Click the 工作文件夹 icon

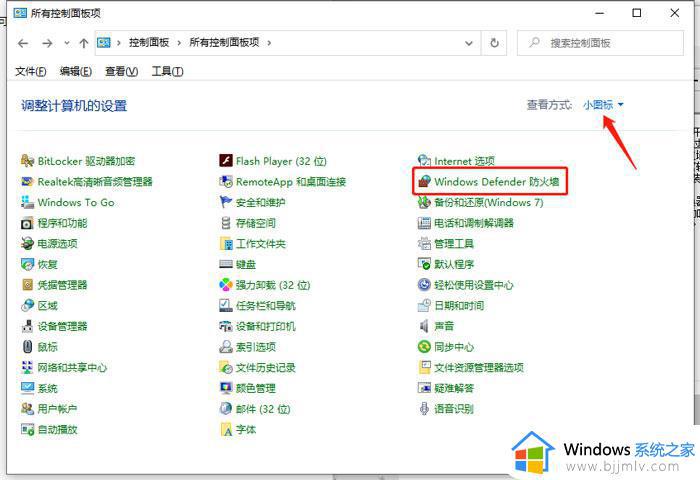226,243
